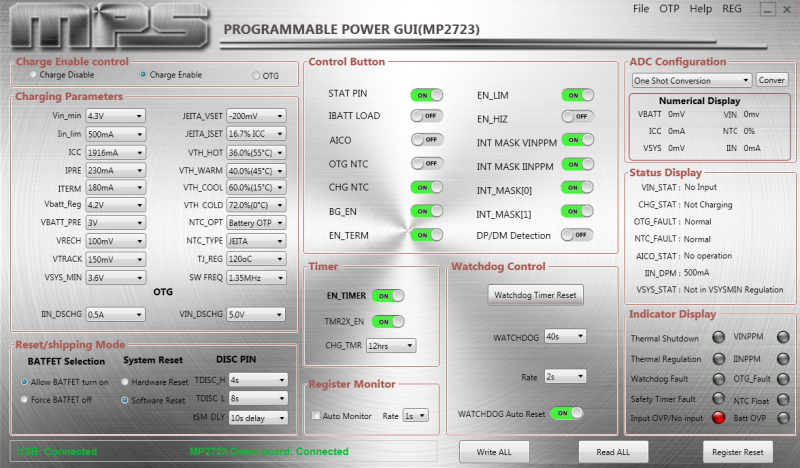Image resolution: width=800 pixels, height=468 pixels.
Task: Open the JEITA_VSET dropdown
Action: coord(256,116)
